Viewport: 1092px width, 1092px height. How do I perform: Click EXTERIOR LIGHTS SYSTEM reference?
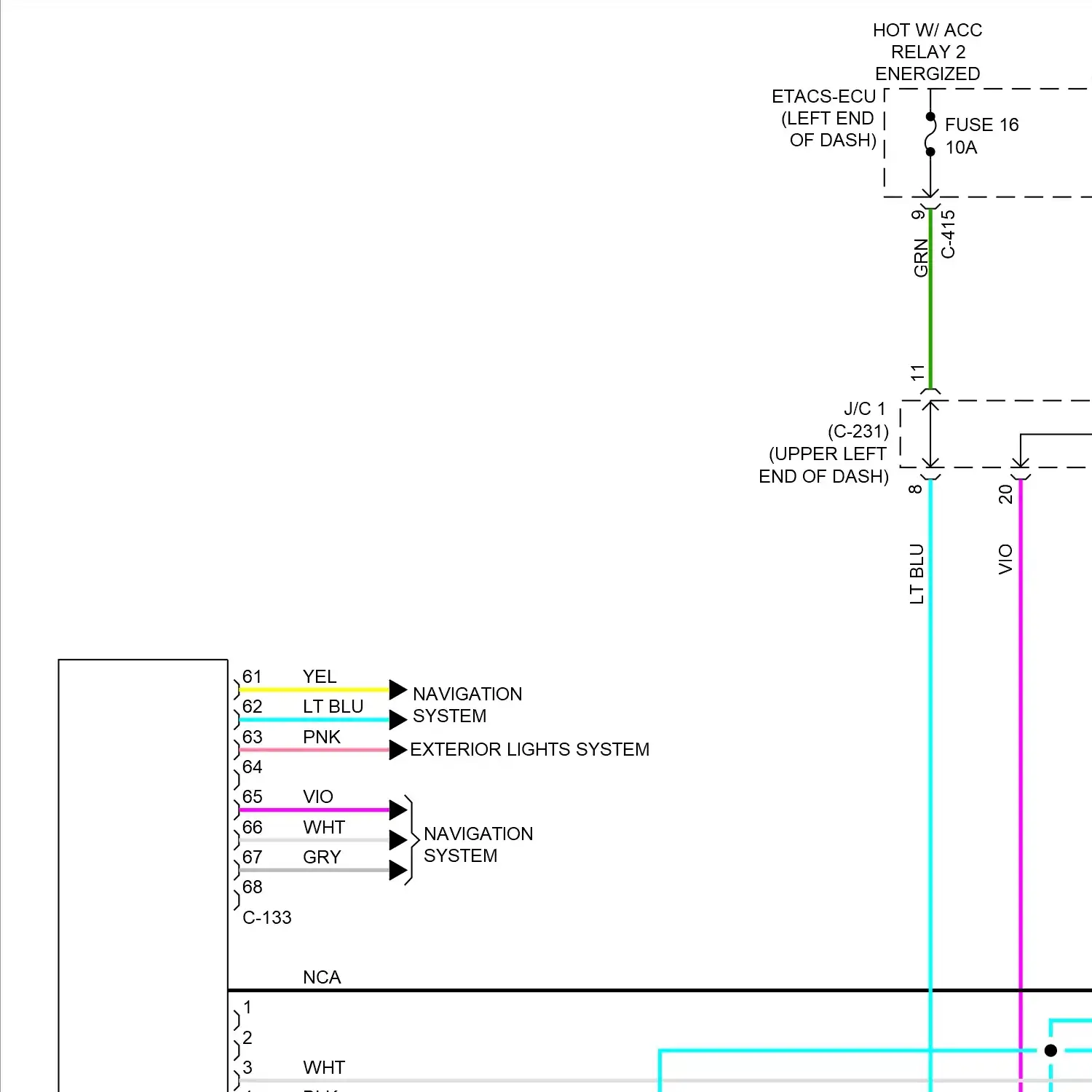[529, 750]
